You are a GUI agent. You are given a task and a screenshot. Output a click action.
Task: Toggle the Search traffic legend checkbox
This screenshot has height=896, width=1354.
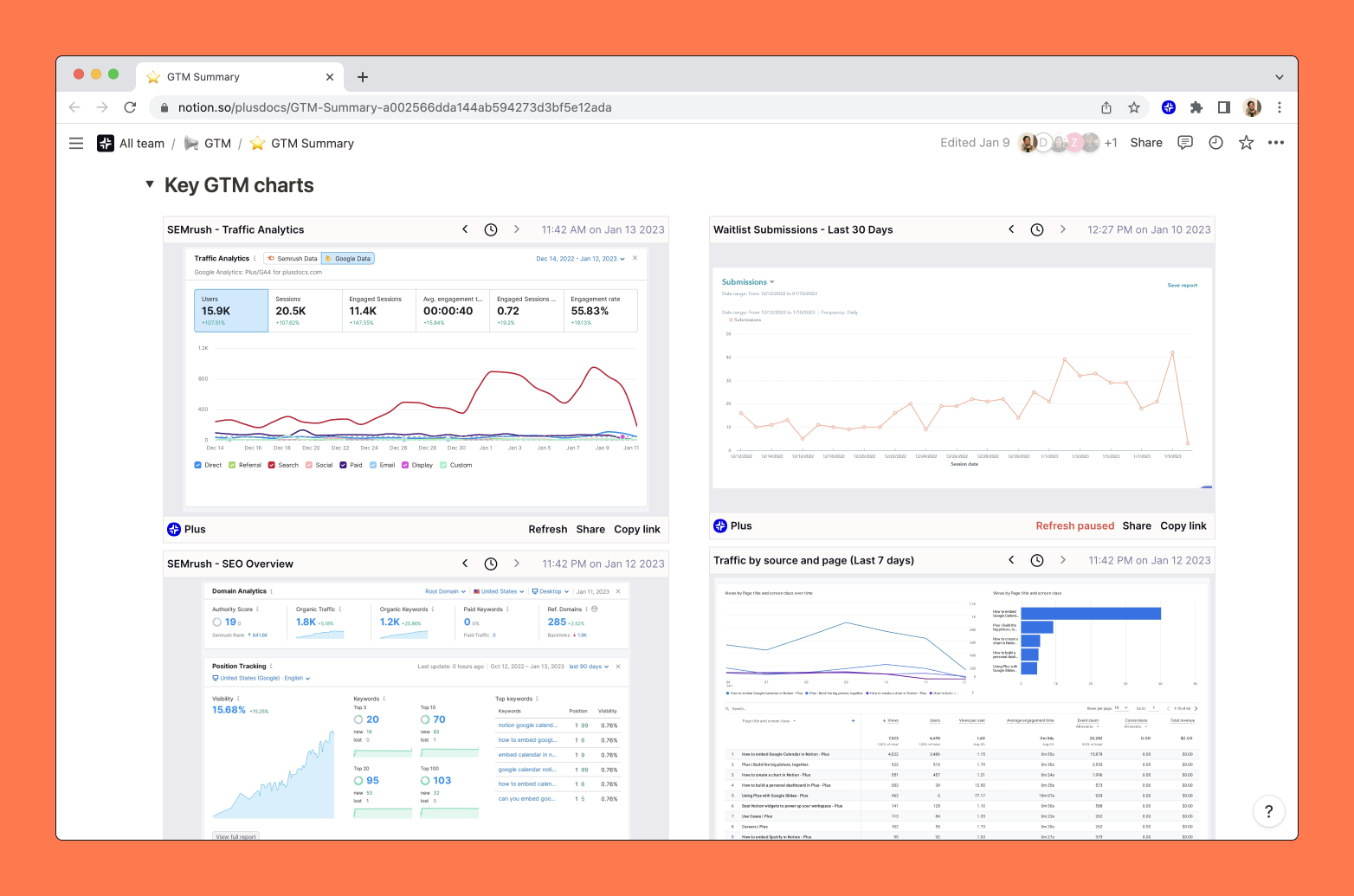[271, 465]
